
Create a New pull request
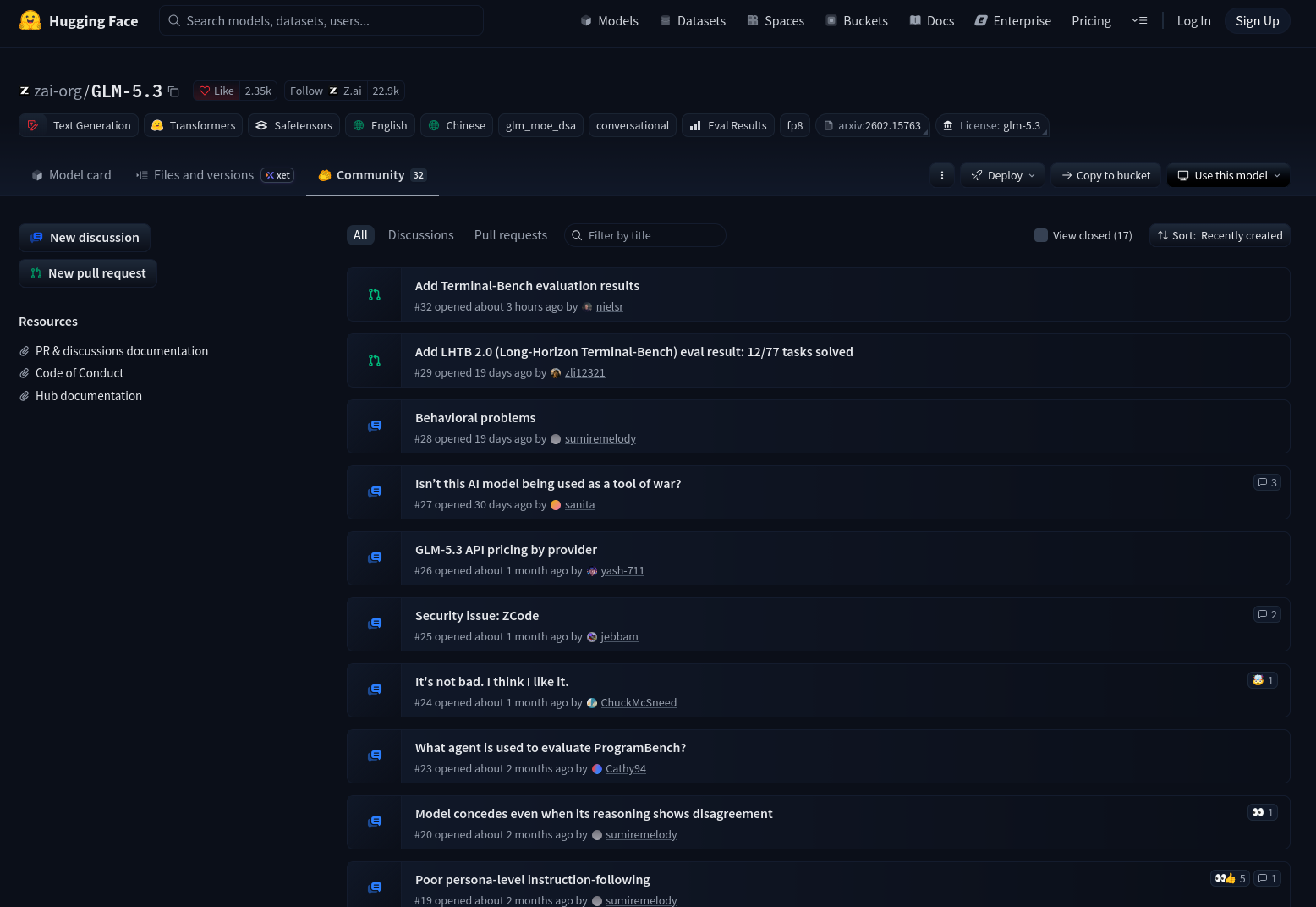(88, 273)
